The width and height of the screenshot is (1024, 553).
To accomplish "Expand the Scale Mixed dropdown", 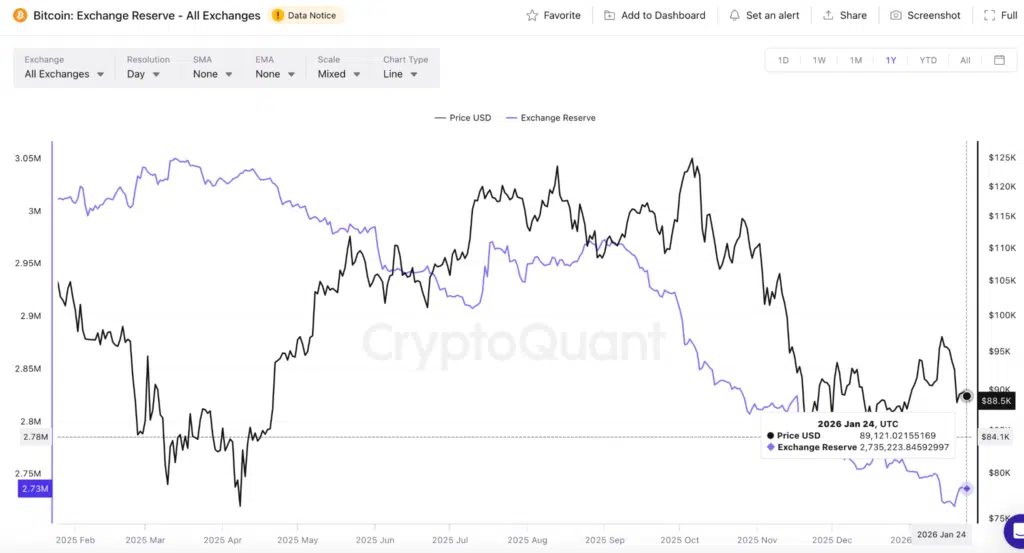I will (x=339, y=74).
